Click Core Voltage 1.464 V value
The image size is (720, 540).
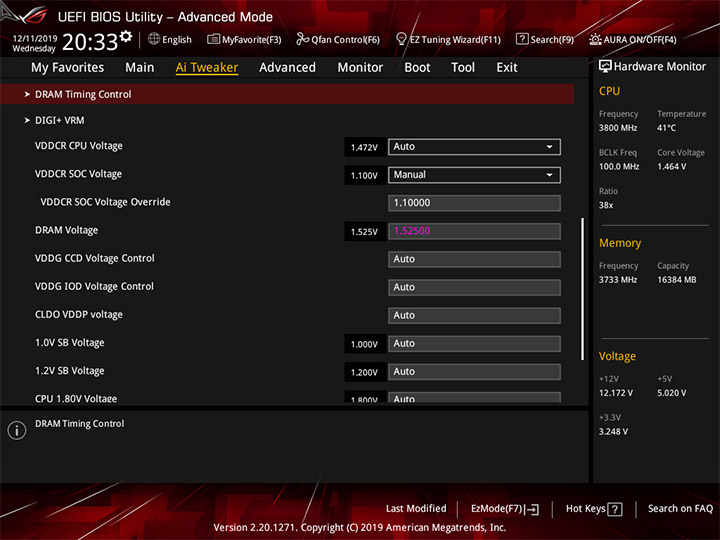[x=672, y=167]
